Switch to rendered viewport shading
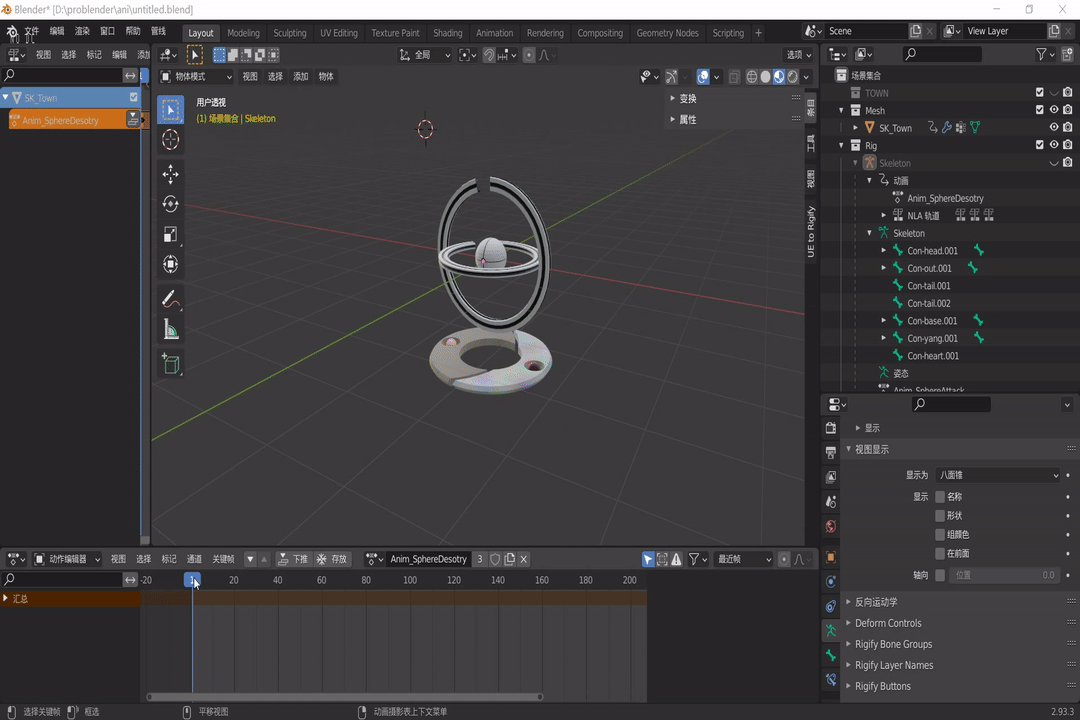The image size is (1080, 720). click(x=793, y=76)
